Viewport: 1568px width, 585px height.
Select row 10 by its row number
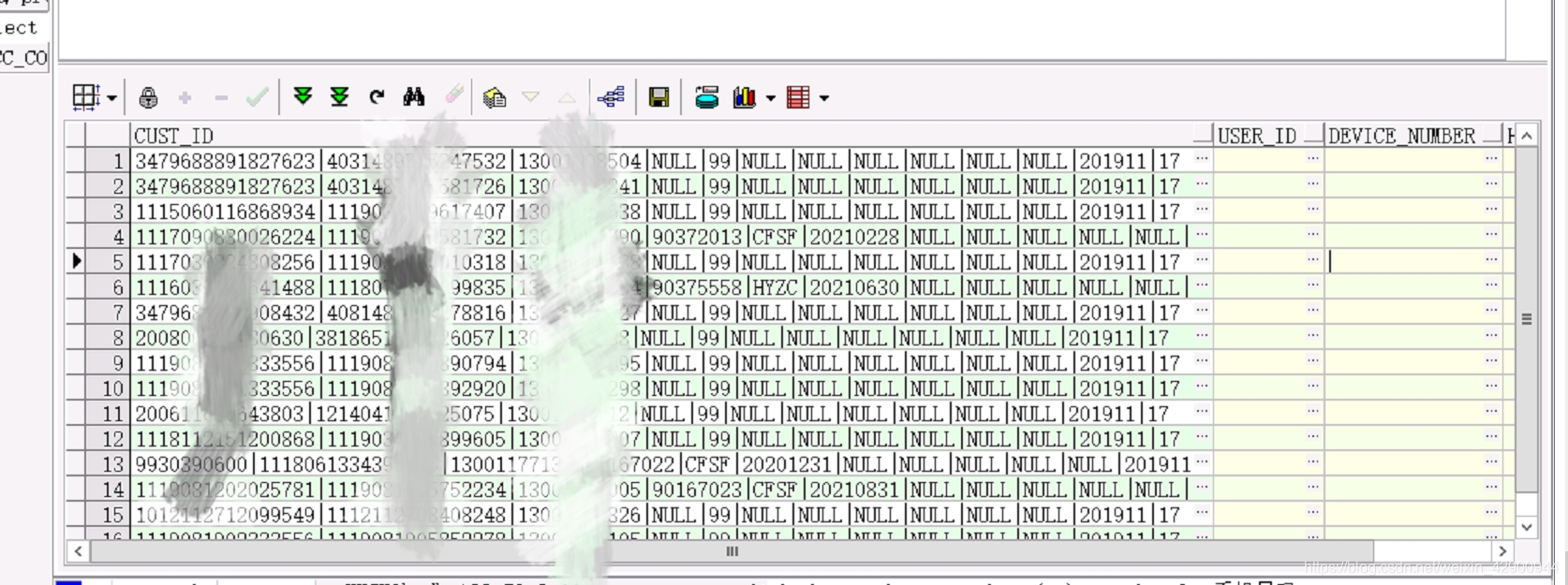[x=107, y=388]
